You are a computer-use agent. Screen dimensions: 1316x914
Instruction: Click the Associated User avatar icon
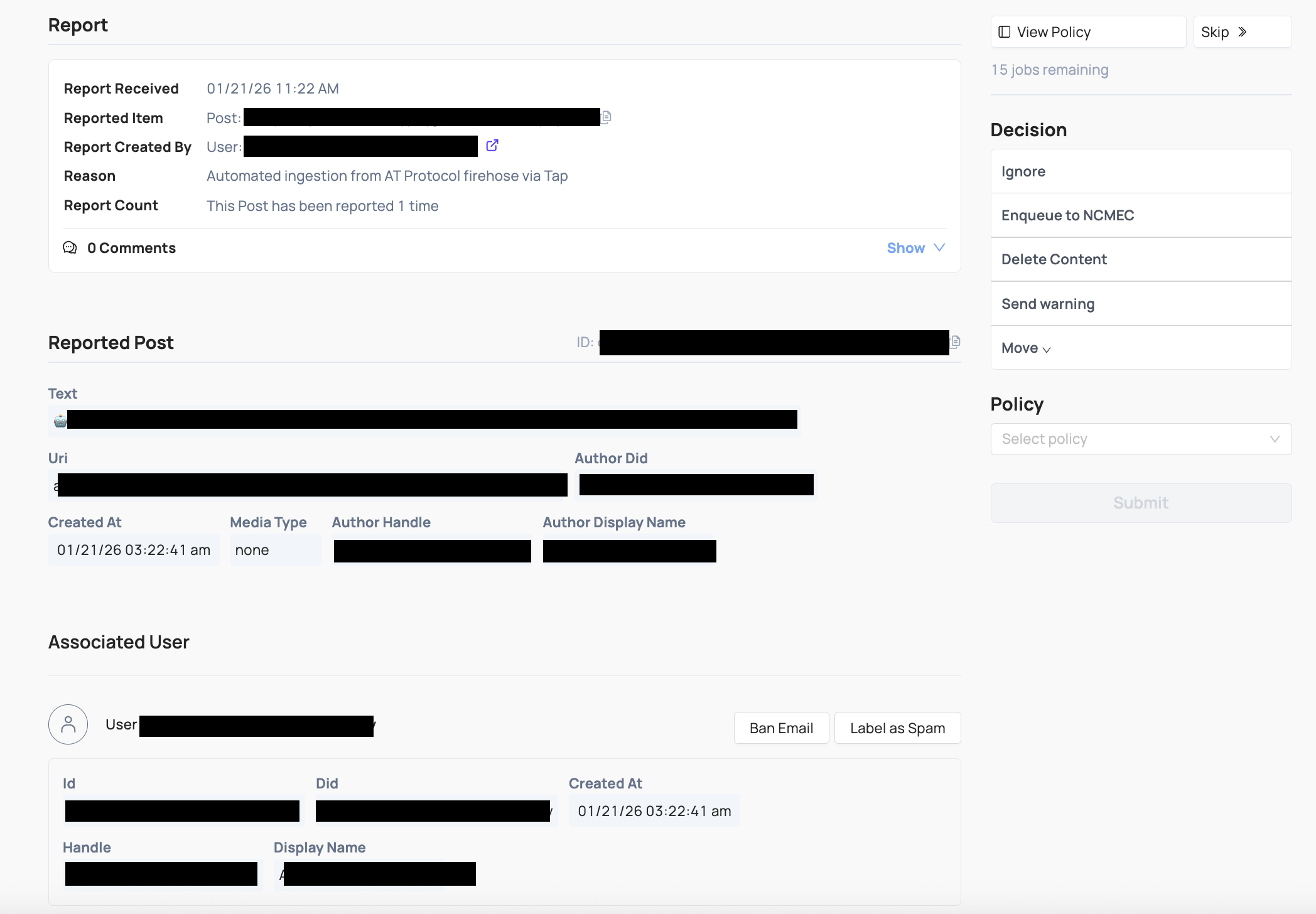click(x=68, y=724)
